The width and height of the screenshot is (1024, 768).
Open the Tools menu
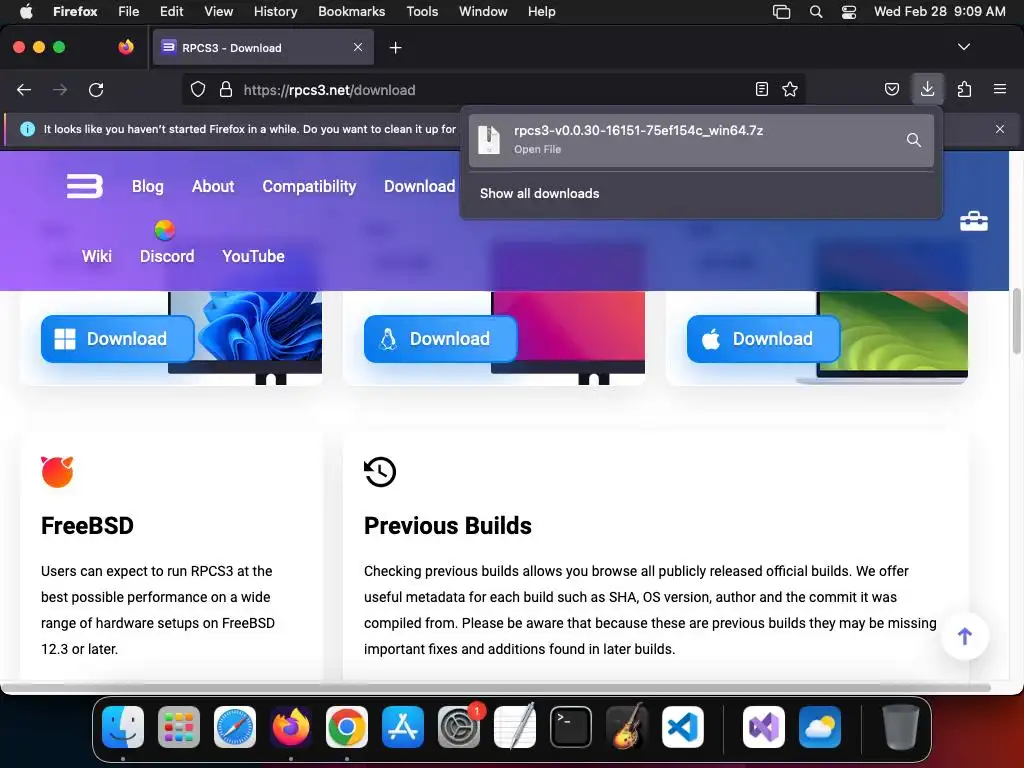tap(422, 12)
